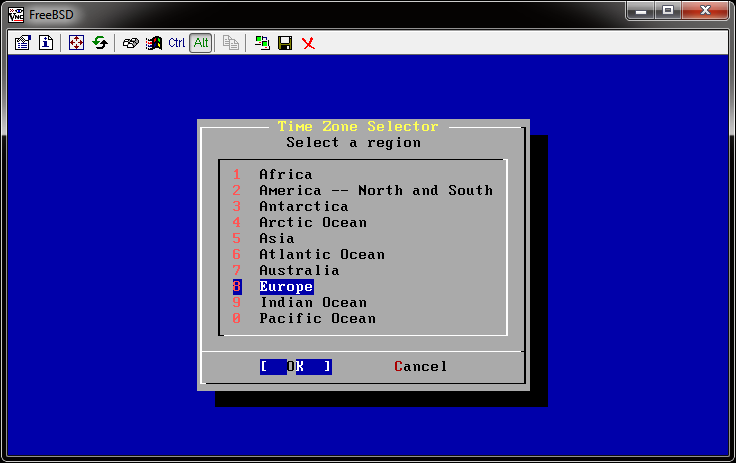Send the Windows Start key icon
The height and width of the screenshot is (463, 736).
point(153,43)
